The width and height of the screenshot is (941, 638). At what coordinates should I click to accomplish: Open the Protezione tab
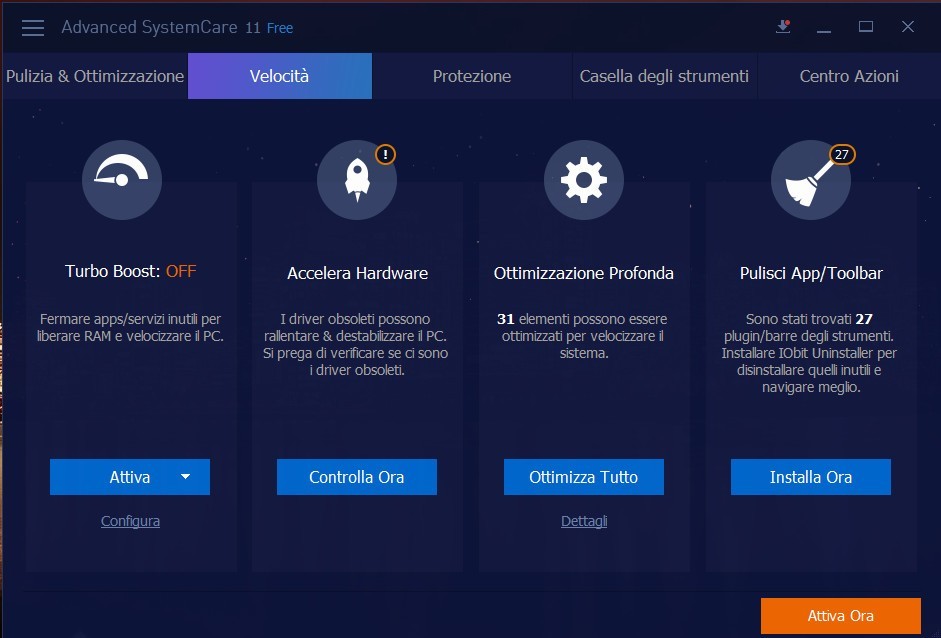click(471, 76)
